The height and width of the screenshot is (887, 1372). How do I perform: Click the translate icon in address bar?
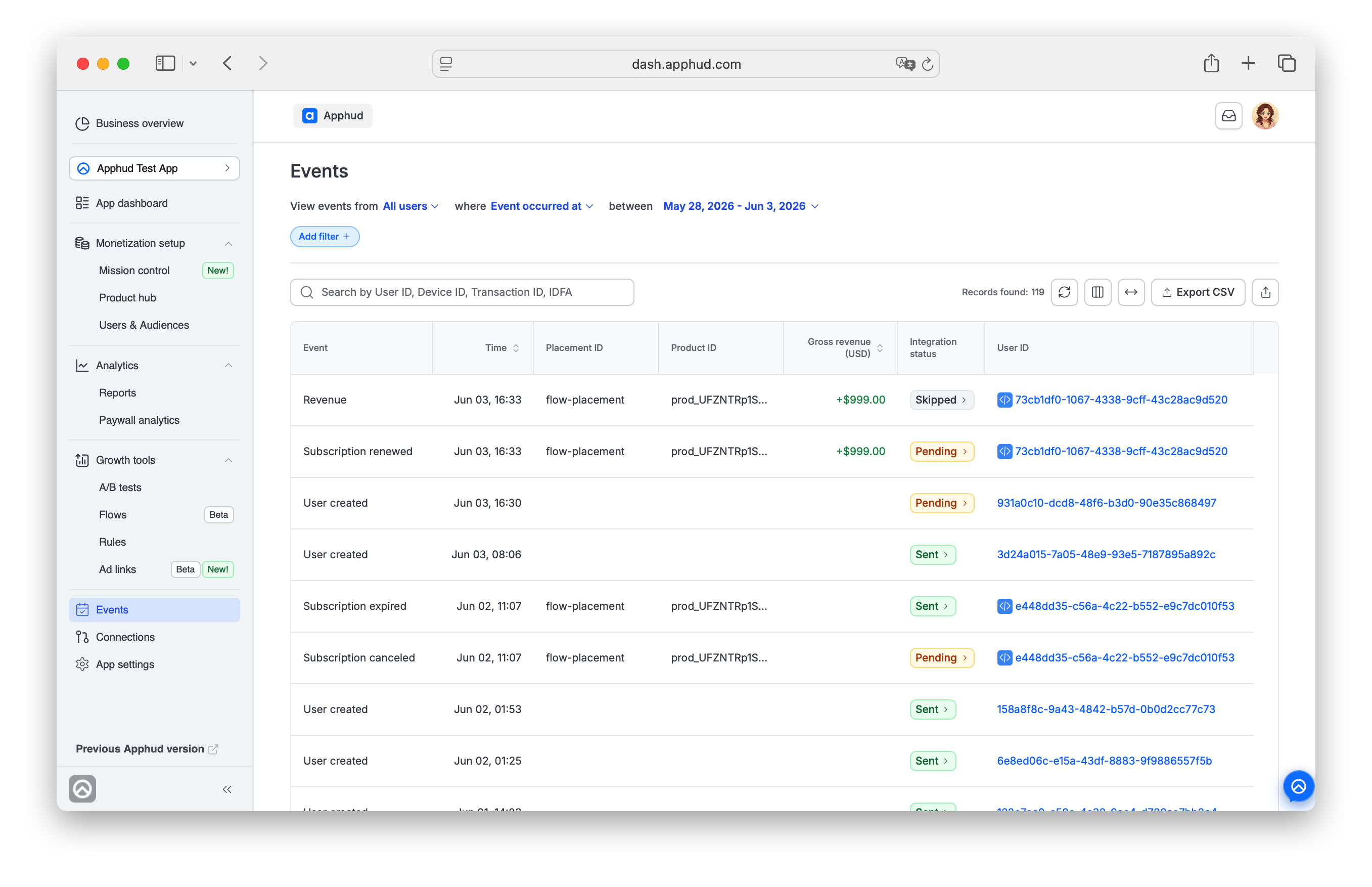(904, 64)
